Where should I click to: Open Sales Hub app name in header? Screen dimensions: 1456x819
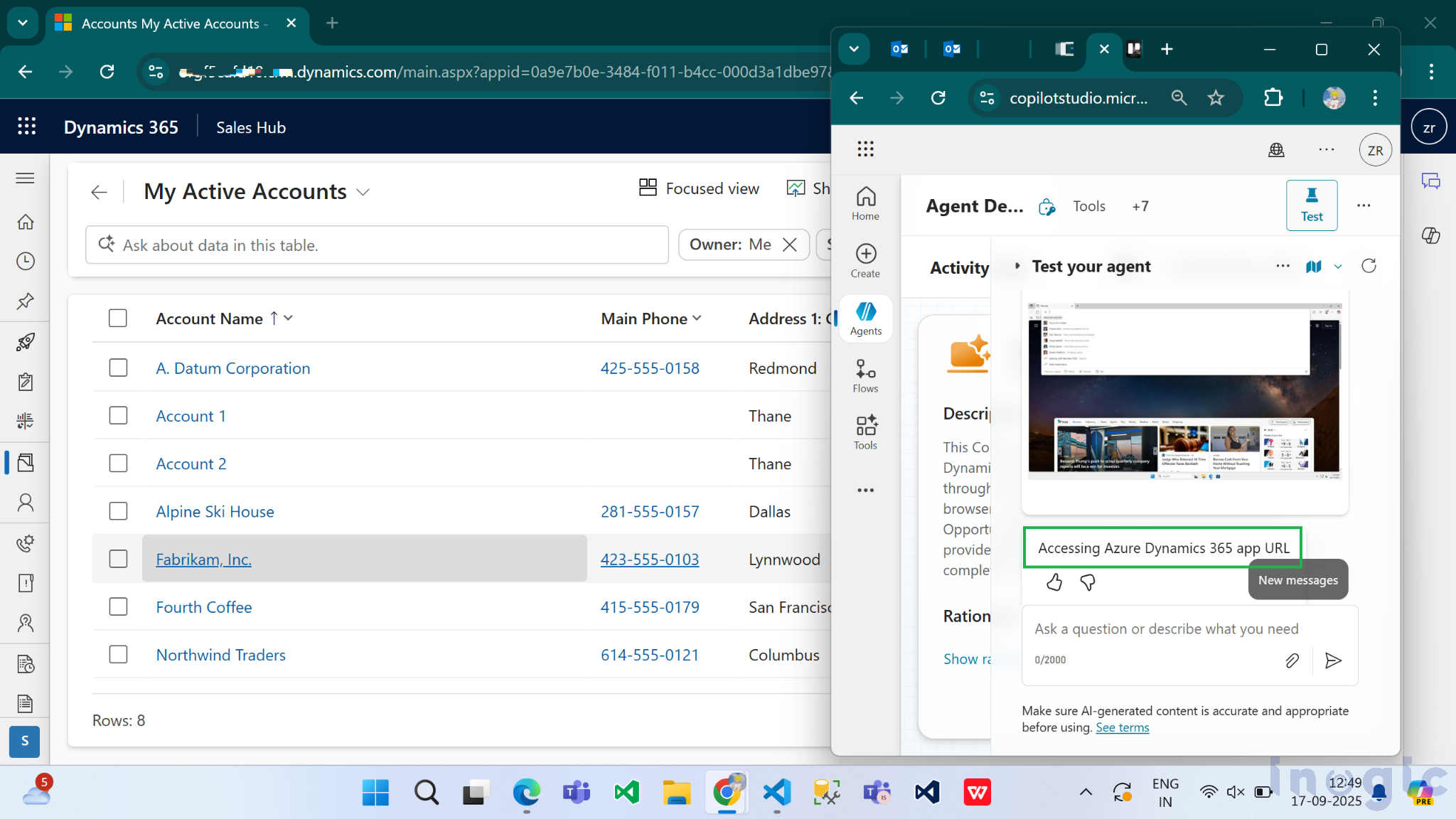251,127
